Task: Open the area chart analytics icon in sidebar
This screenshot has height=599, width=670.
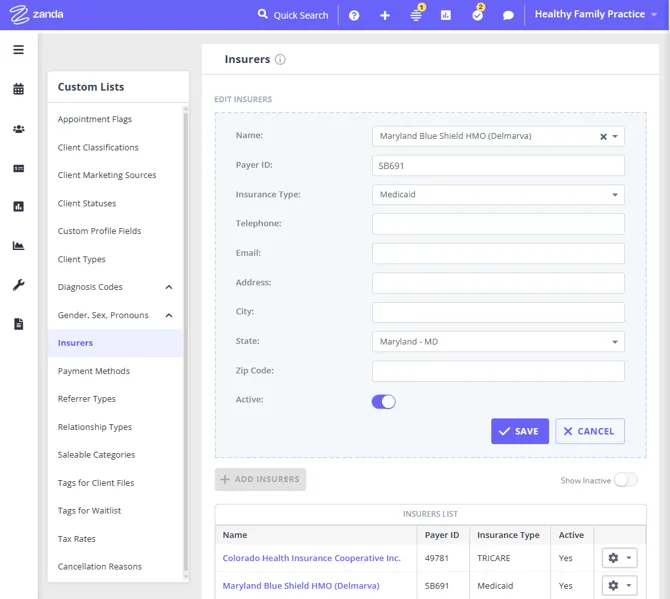Action: pos(18,246)
